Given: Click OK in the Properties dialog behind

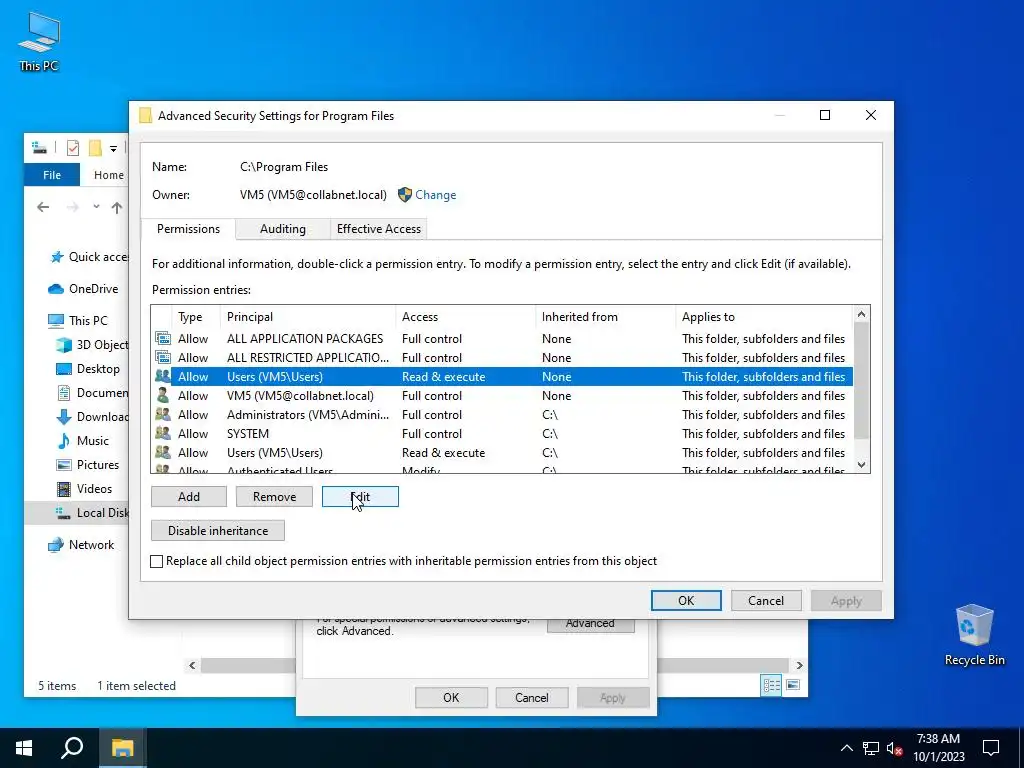Looking at the screenshot, I should 451,697.
